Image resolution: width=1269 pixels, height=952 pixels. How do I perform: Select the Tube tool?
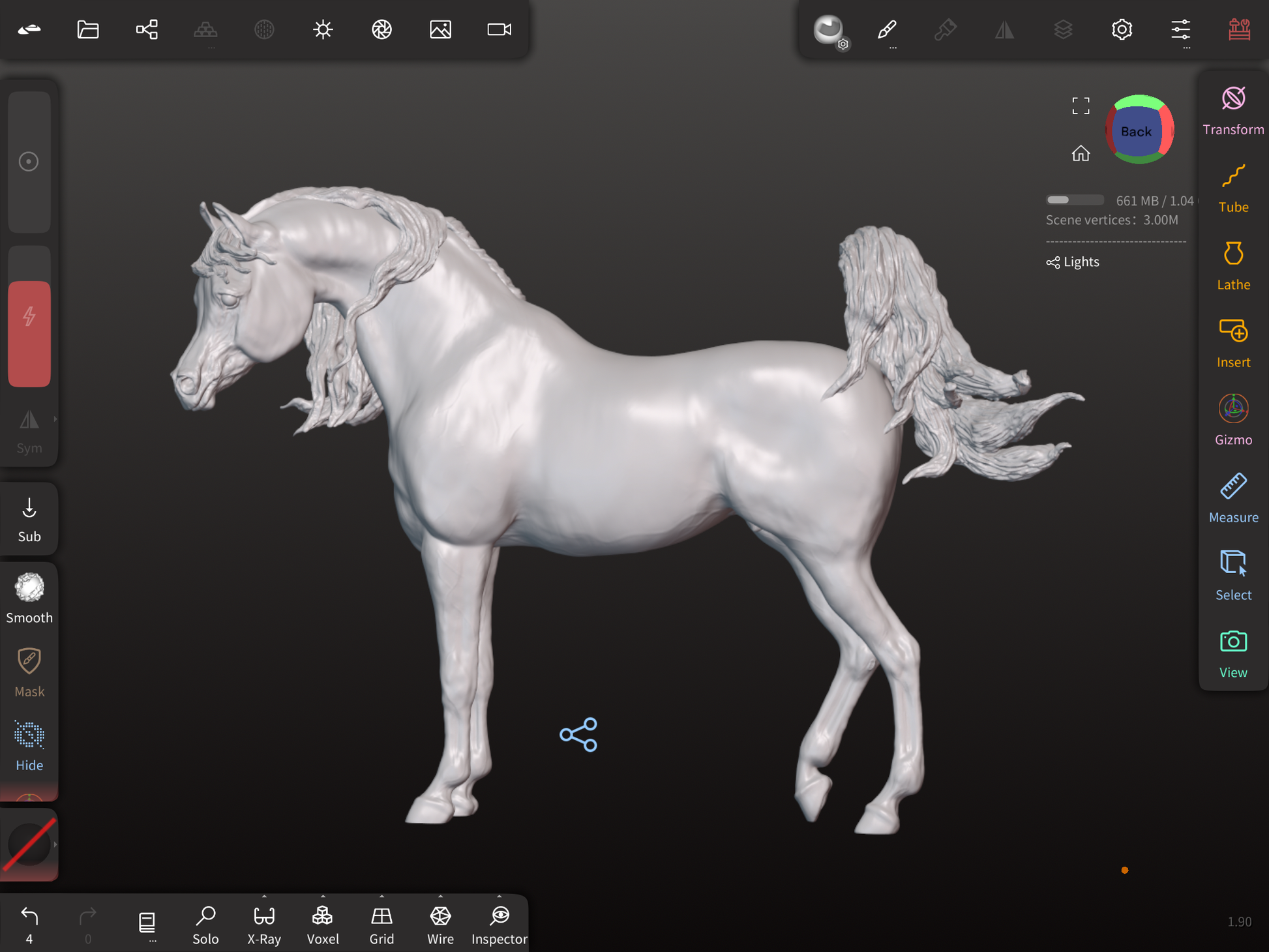point(1232,188)
